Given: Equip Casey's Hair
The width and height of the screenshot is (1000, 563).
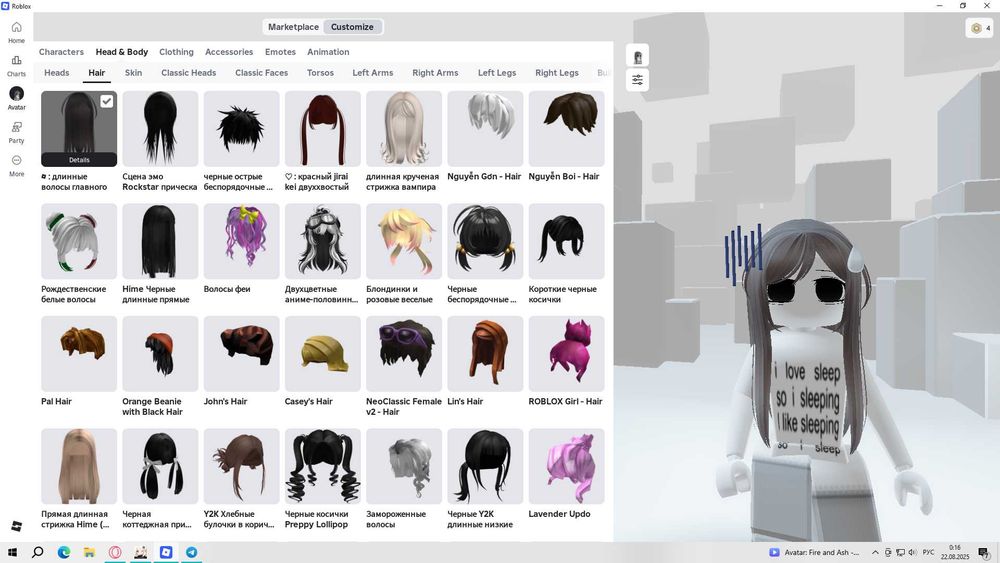Looking at the screenshot, I should click(x=323, y=354).
